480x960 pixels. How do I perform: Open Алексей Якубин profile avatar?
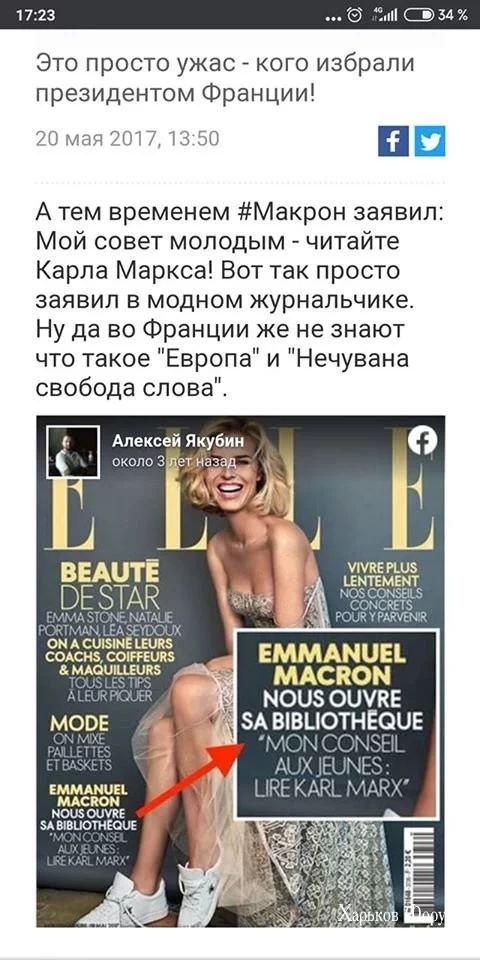73,452
